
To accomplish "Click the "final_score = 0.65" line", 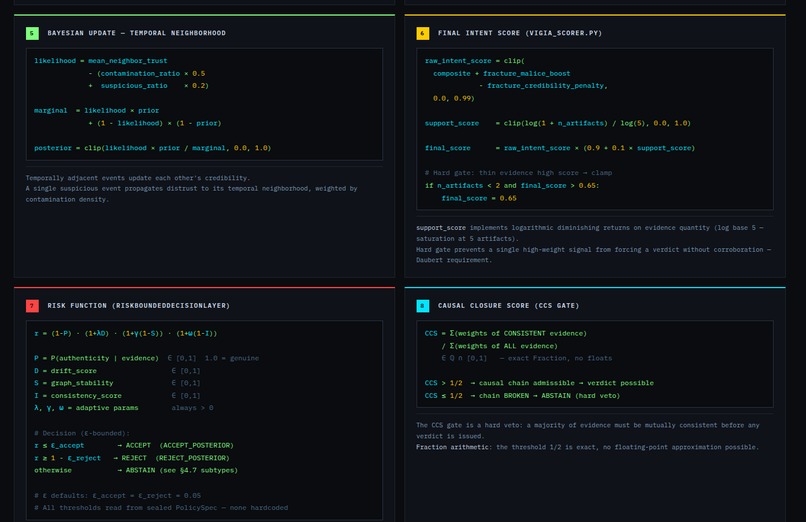I will click(479, 198).
